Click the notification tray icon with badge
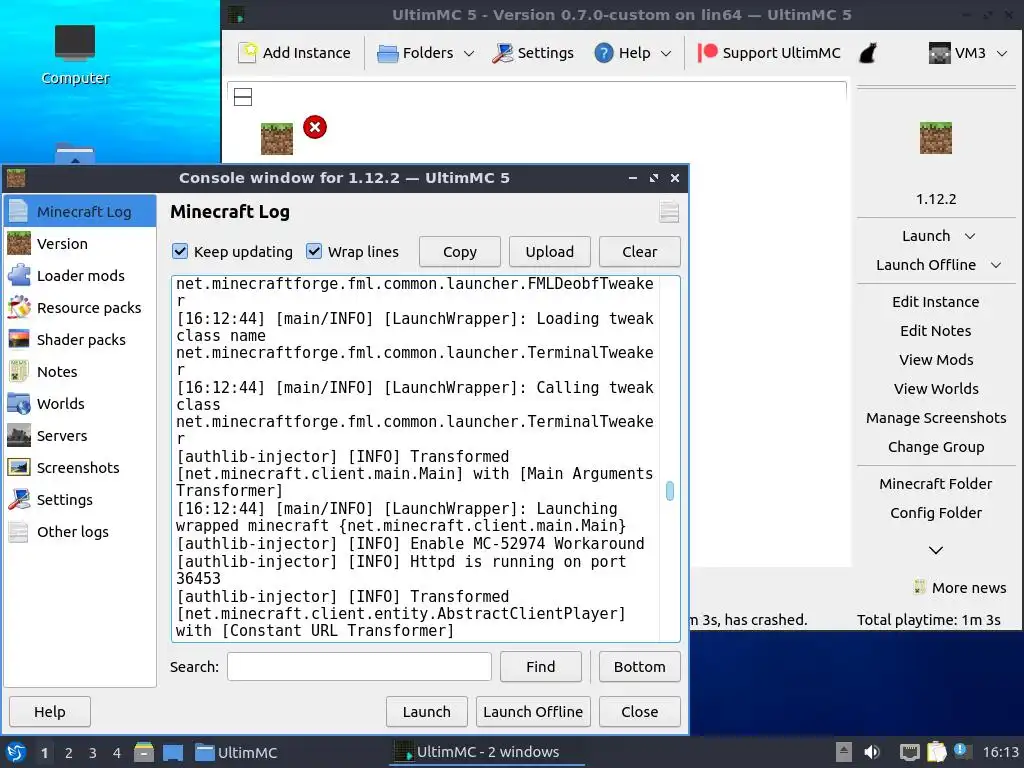Viewport: 1024px width, 768px height. [x=962, y=752]
